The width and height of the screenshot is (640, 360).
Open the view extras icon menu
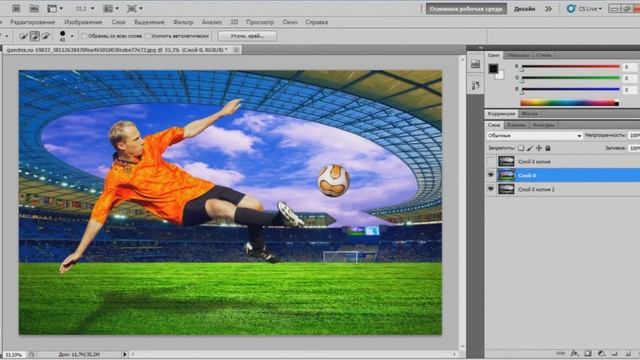(x=55, y=8)
